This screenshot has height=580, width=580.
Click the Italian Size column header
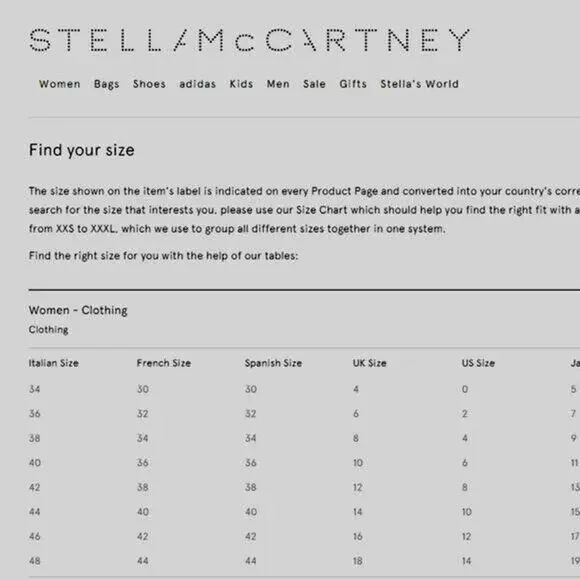pos(54,363)
